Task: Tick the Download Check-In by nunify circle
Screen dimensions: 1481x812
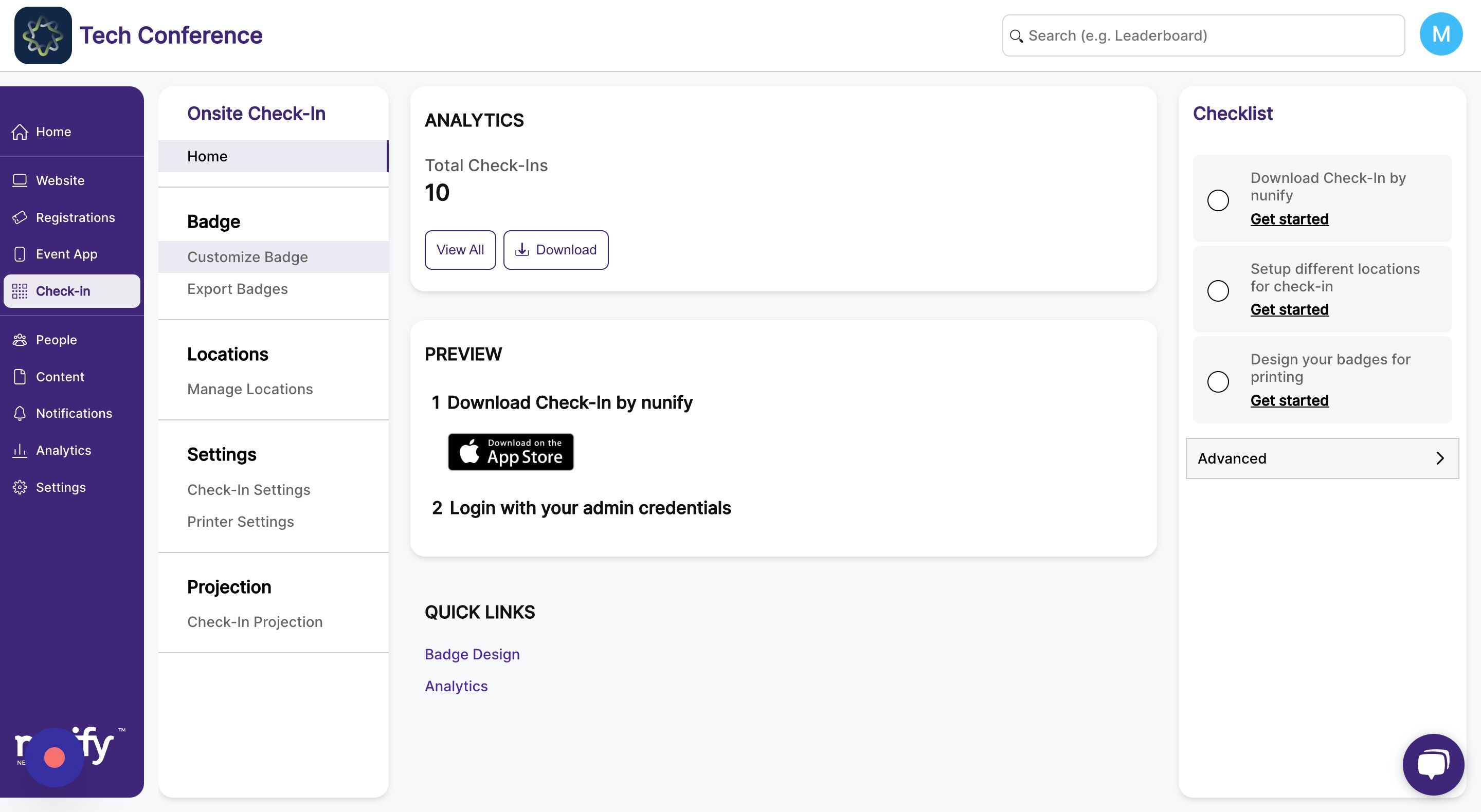Action: [x=1218, y=200]
